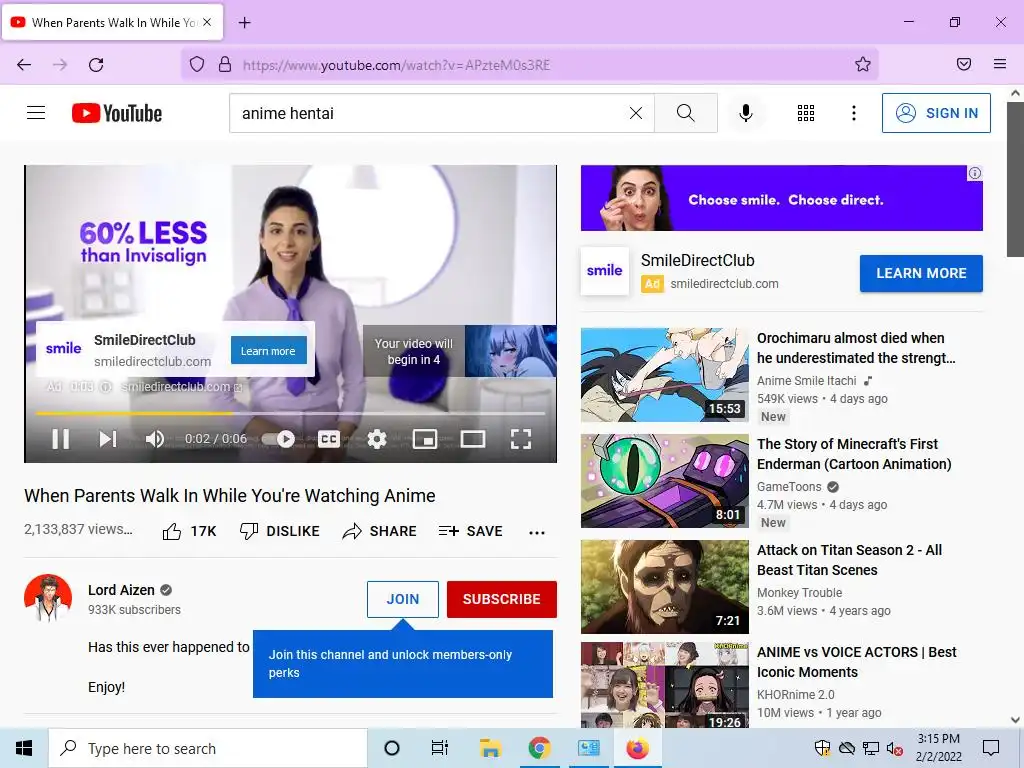Launch Chrome from the taskbar
Image resolution: width=1024 pixels, height=768 pixels.
tap(539, 748)
